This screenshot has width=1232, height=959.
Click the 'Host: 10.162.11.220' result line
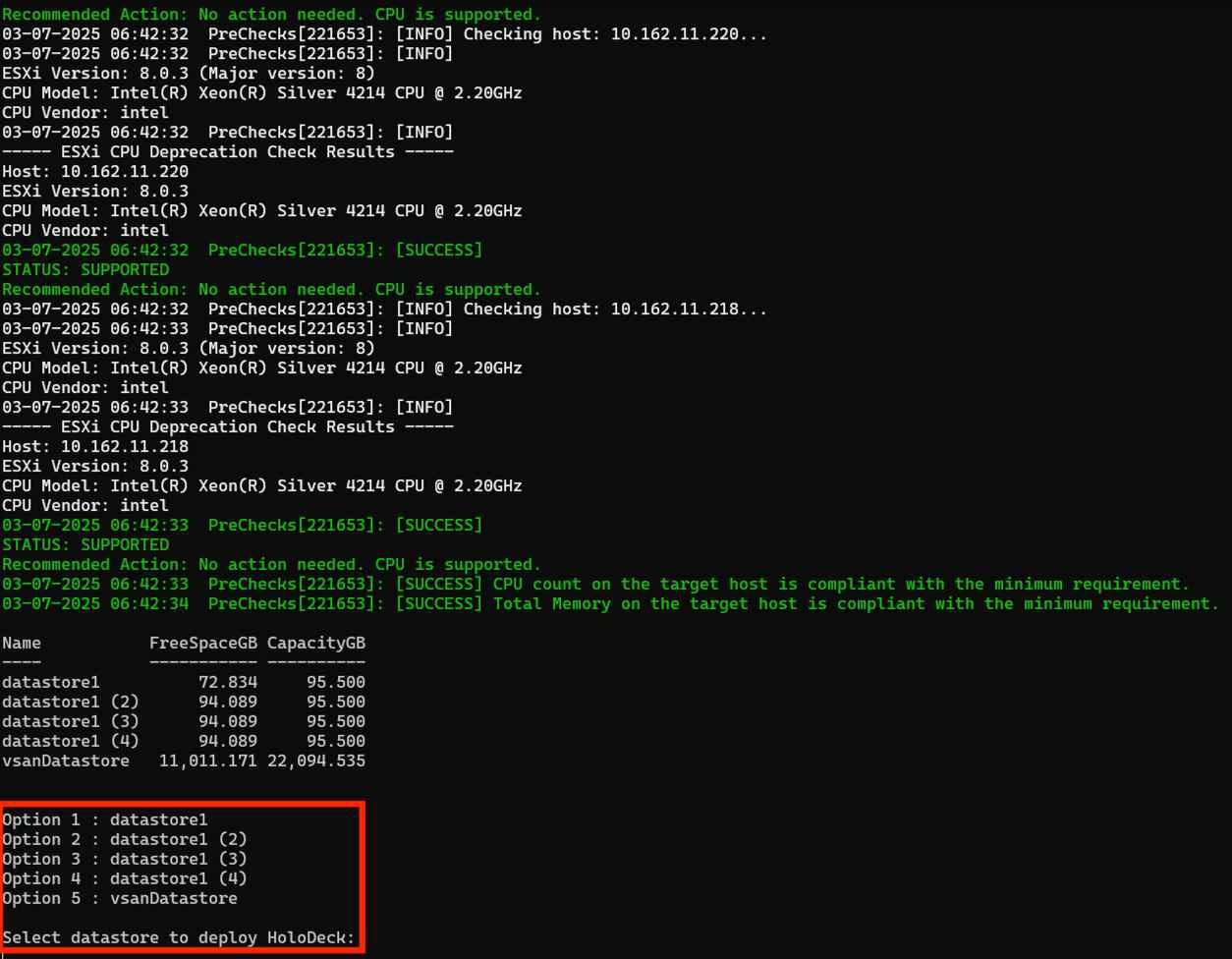(x=95, y=172)
